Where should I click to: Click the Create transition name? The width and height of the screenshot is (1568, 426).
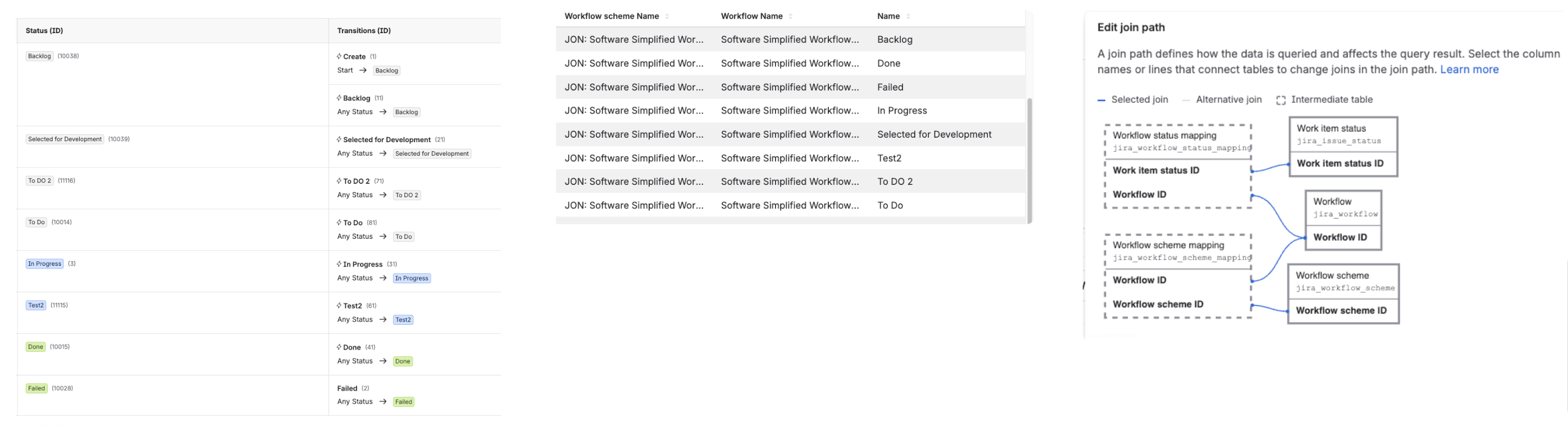click(x=354, y=57)
